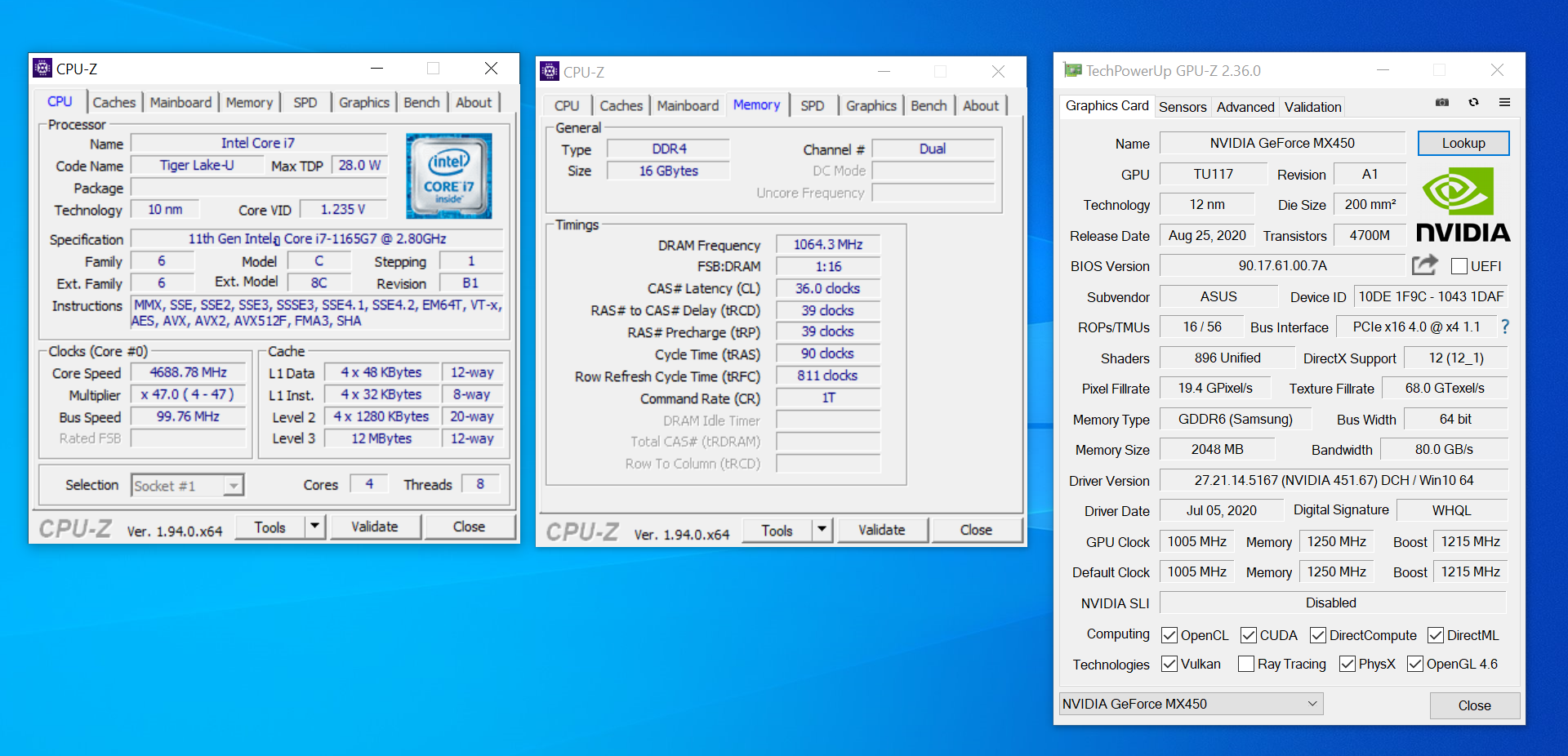Click Channel # Dual value
1568x756 pixels.
[933, 149]
